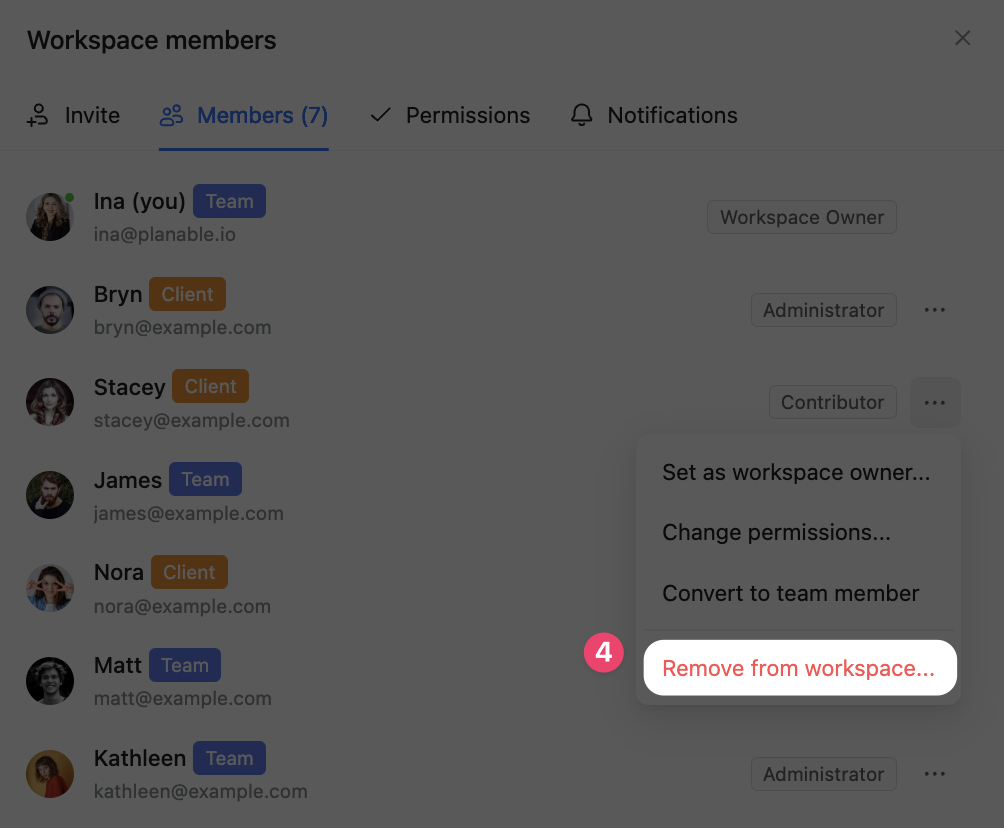
Task: Choose Convert to team member
Action: pos(790,593)
